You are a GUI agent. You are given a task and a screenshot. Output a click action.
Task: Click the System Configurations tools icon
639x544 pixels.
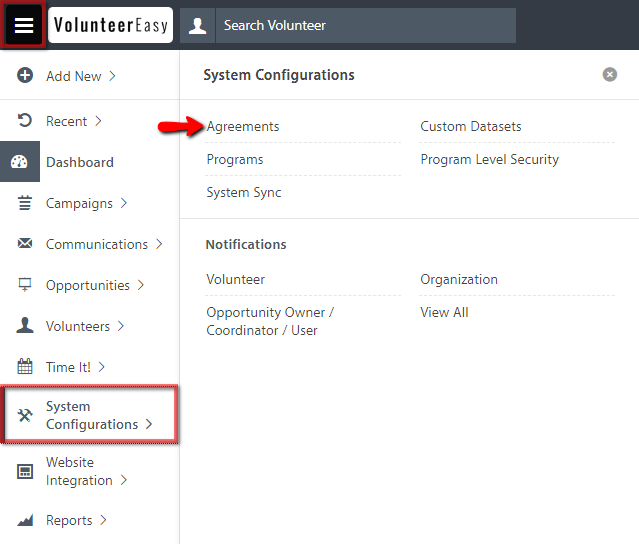click(25, 415)
